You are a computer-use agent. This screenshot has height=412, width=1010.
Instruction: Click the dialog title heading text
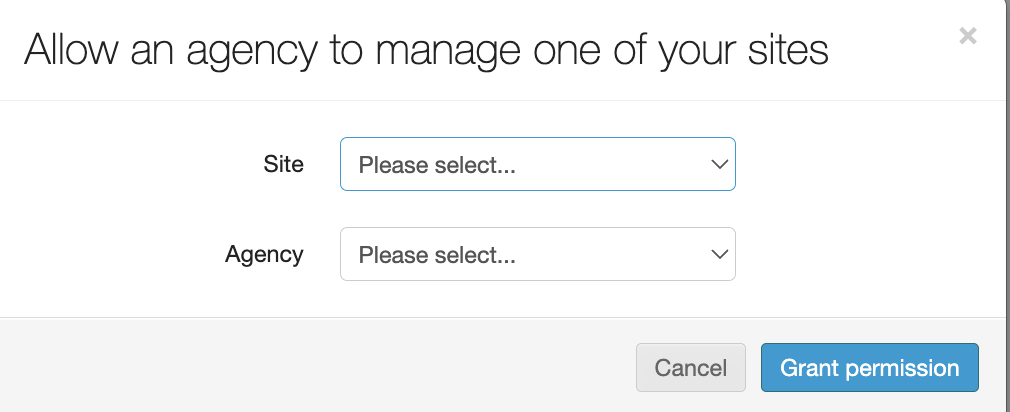(426, 50)
